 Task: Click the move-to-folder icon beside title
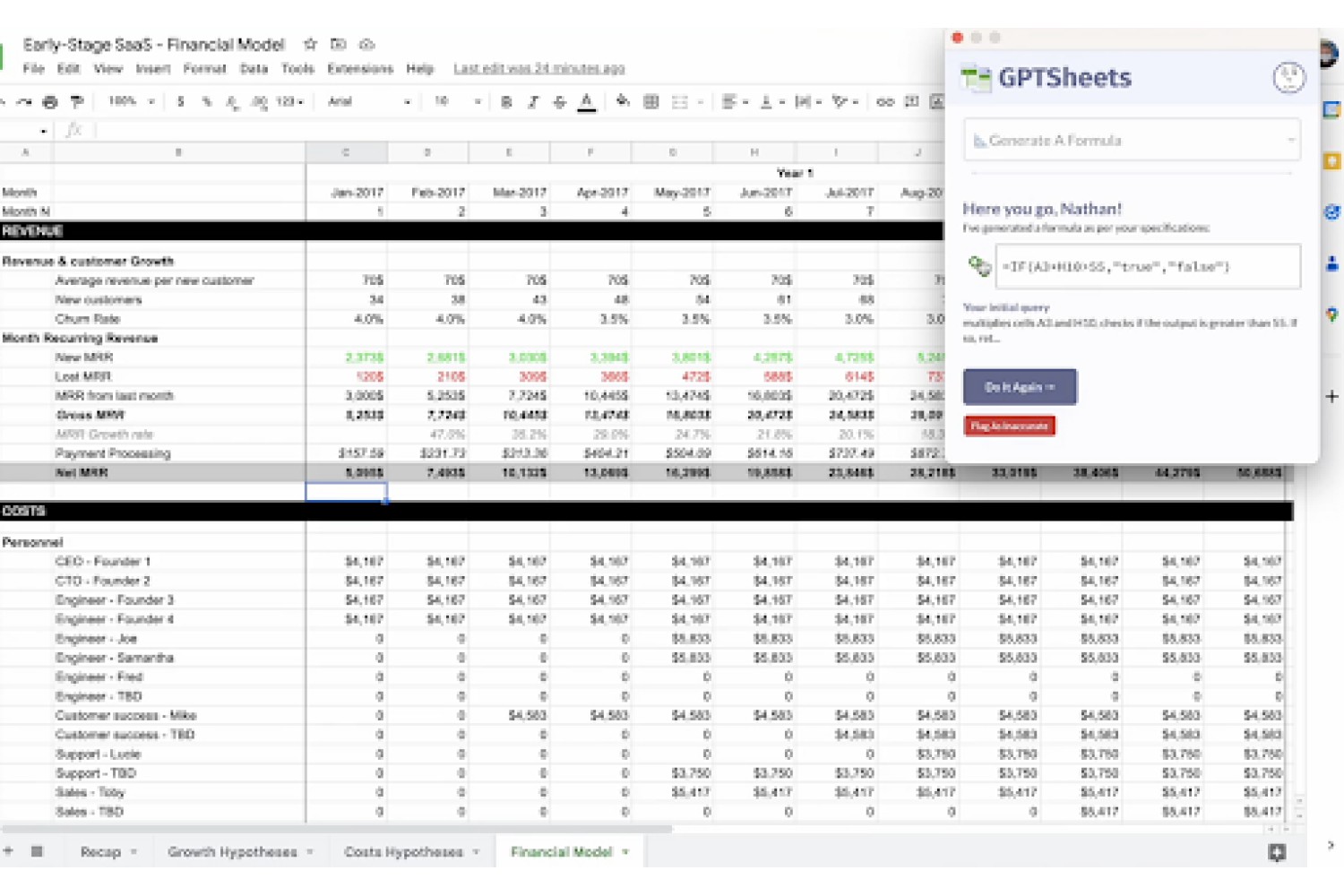pyautogui.click(x=338, y=44)
